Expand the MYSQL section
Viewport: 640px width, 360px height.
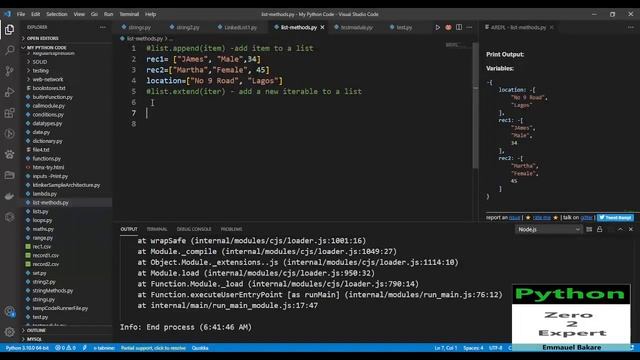click(34, 339)
